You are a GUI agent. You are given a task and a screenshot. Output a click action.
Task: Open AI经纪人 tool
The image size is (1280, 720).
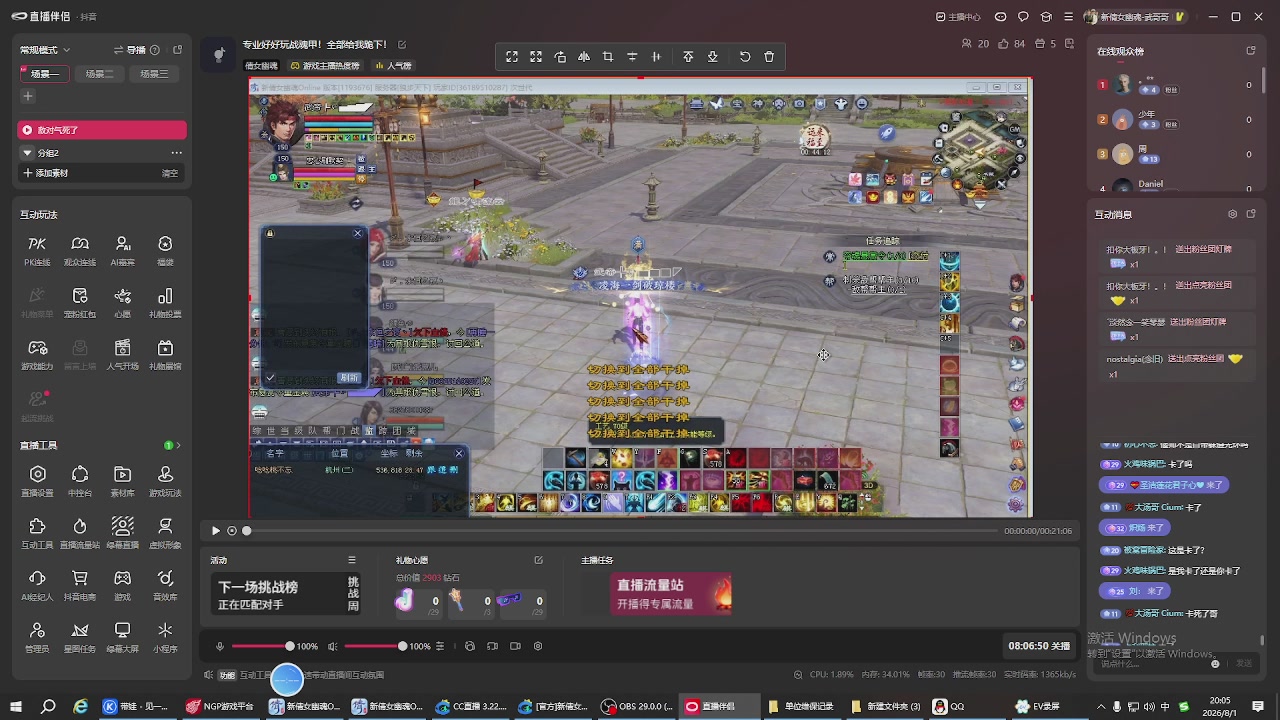(37, 584)
